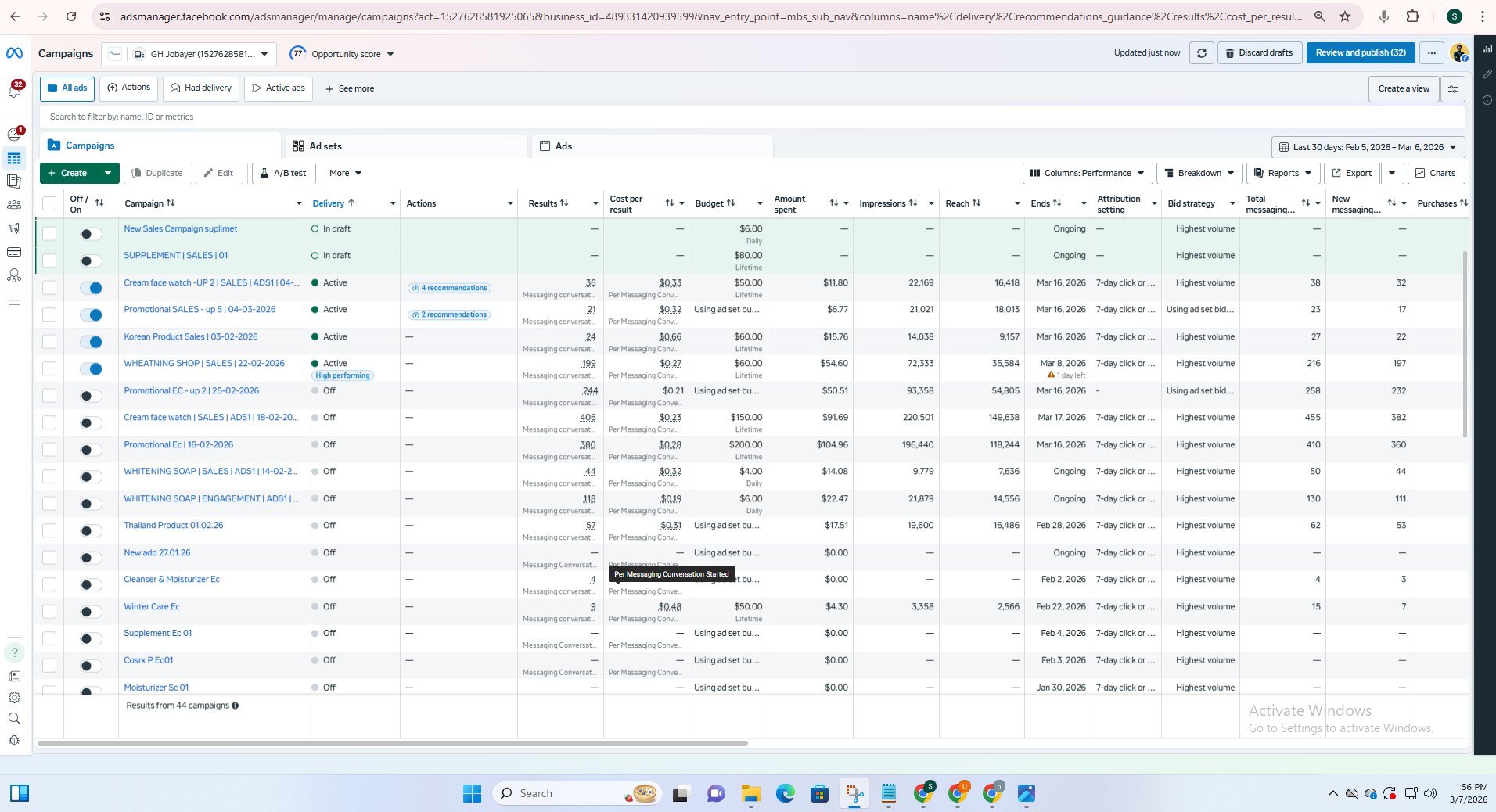Click Review and publish (32)
Screen dimensions: 1496x812
point(1361,53)
